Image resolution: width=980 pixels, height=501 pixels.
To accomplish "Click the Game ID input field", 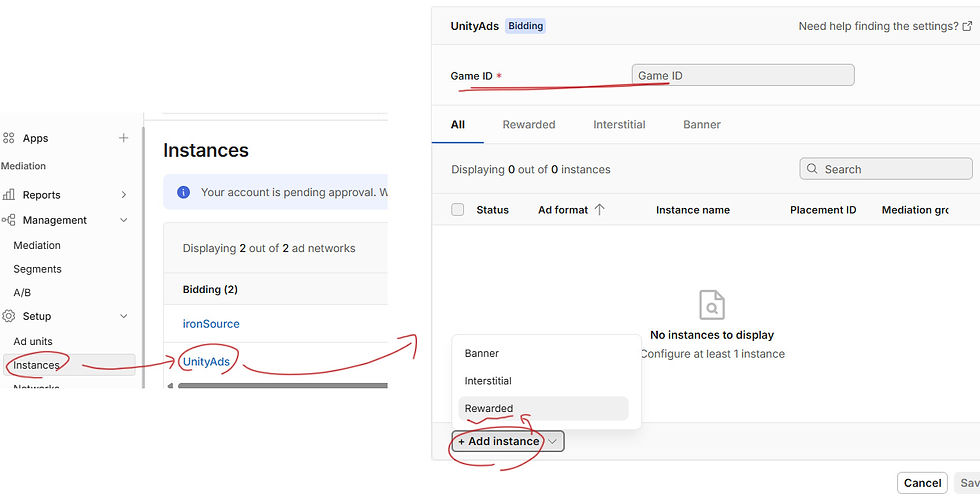I will (742, 76).
